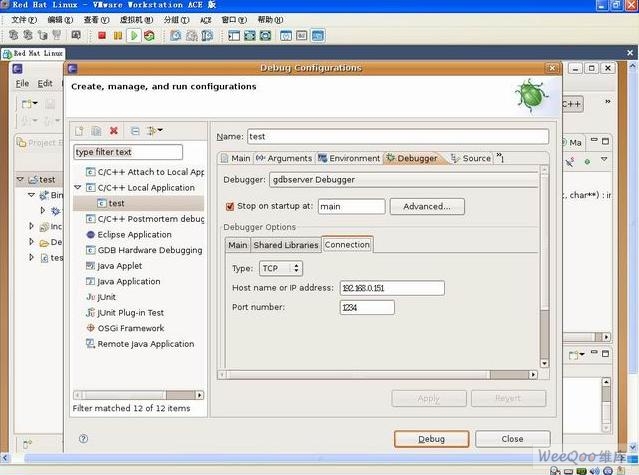Select Remote Java Application item

click(140, 344)
